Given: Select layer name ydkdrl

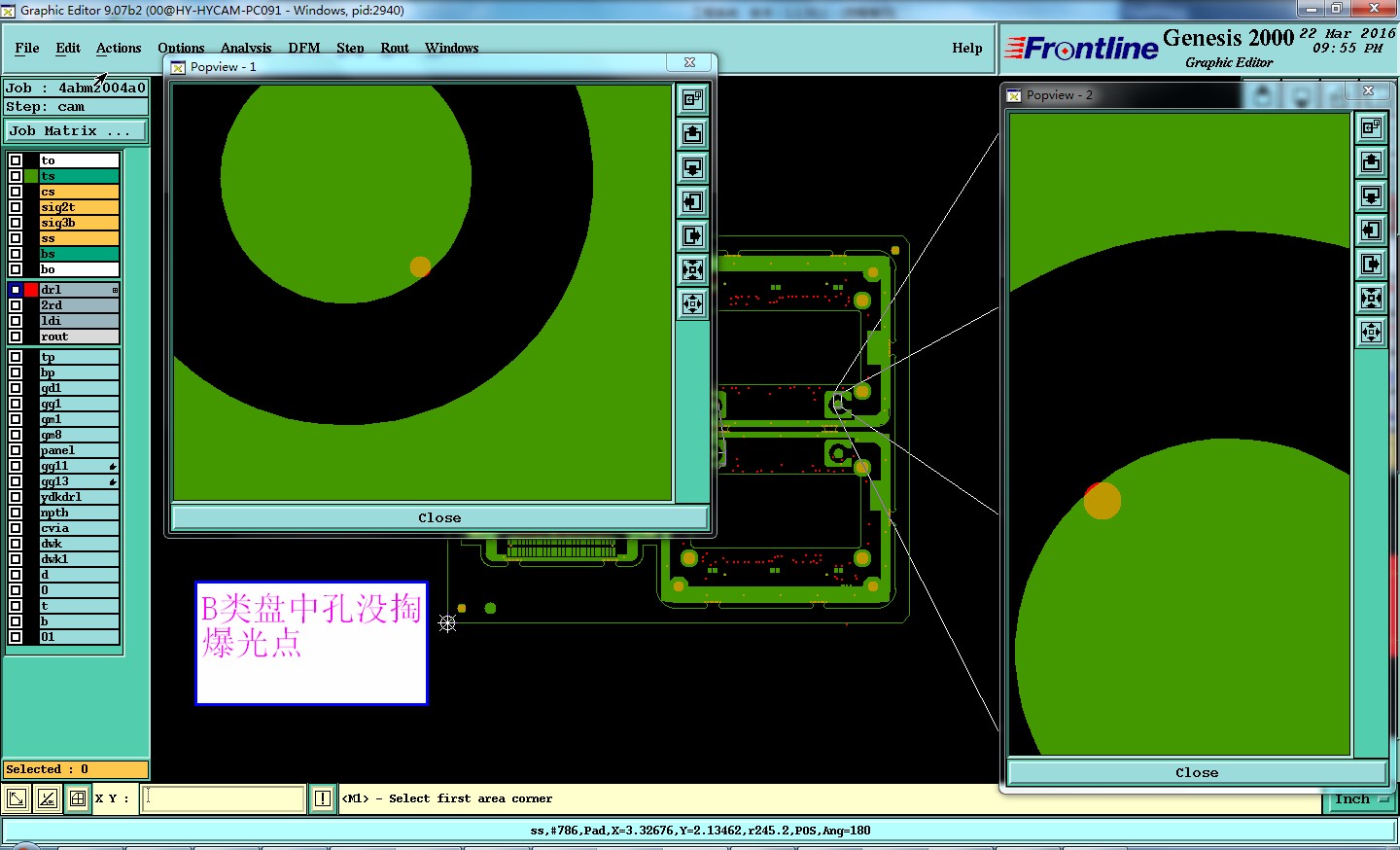Looking at the screenshot, I should 79,497.
